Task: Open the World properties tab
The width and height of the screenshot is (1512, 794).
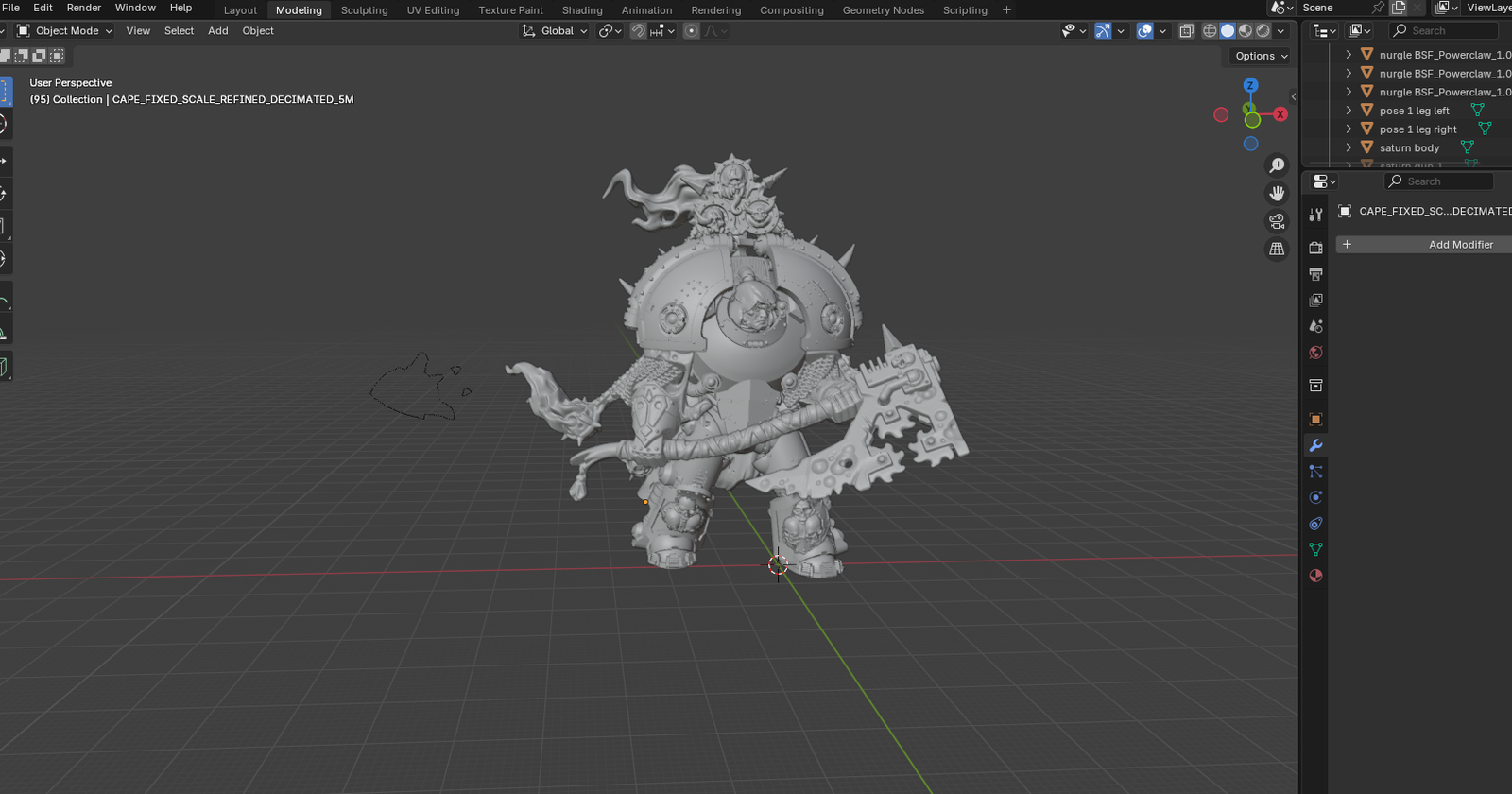Action: (x=1315, y=353)
